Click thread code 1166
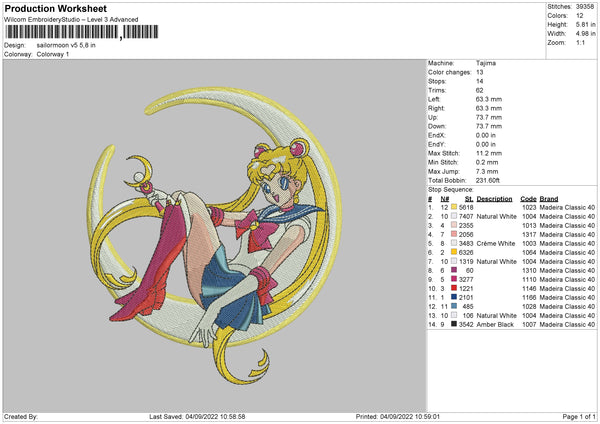The height and width of the screenshot is (424, 600). [529, 297]
